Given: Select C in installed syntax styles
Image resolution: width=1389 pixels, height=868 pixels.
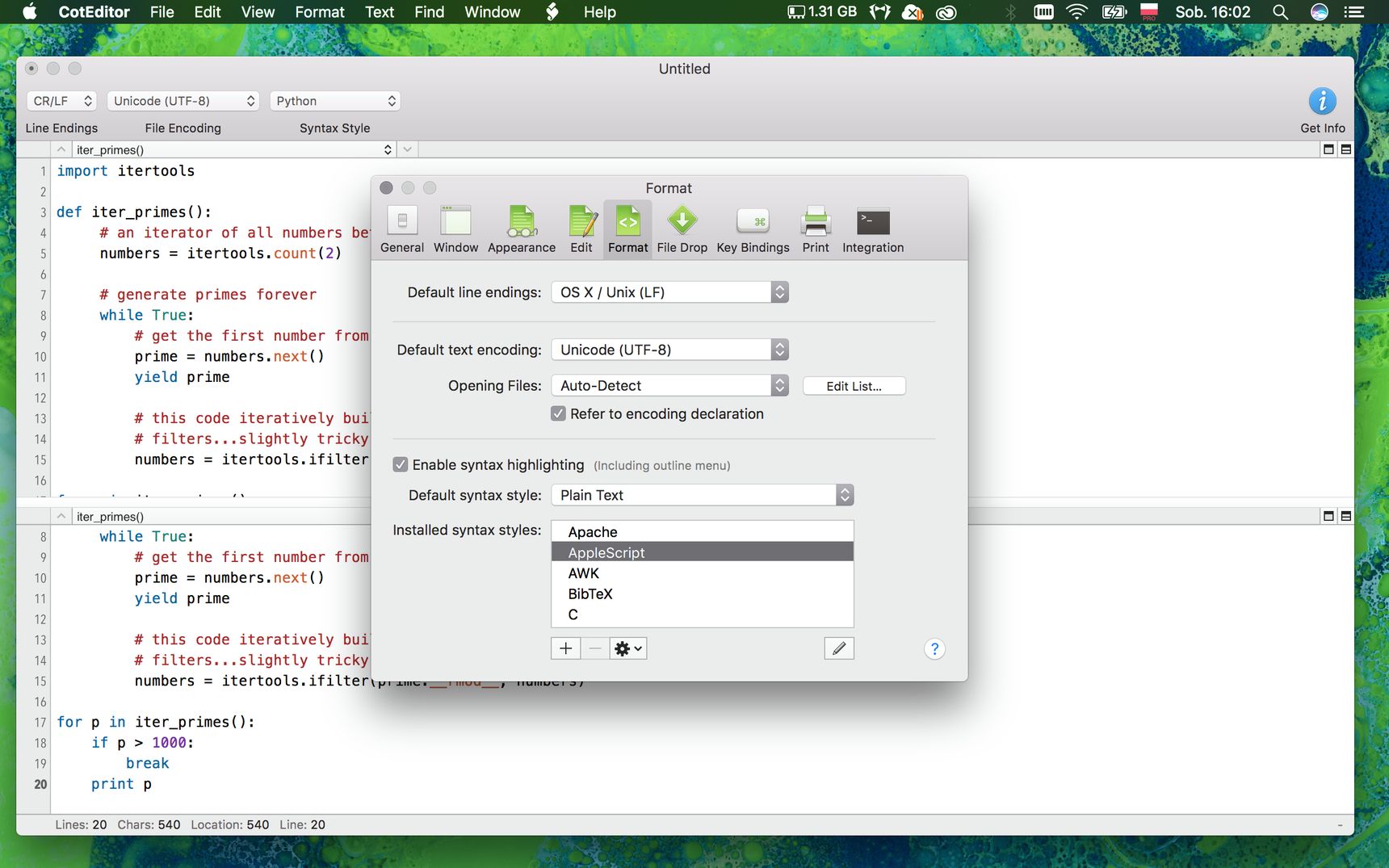Looking at the screenshot, I should 702,614.
